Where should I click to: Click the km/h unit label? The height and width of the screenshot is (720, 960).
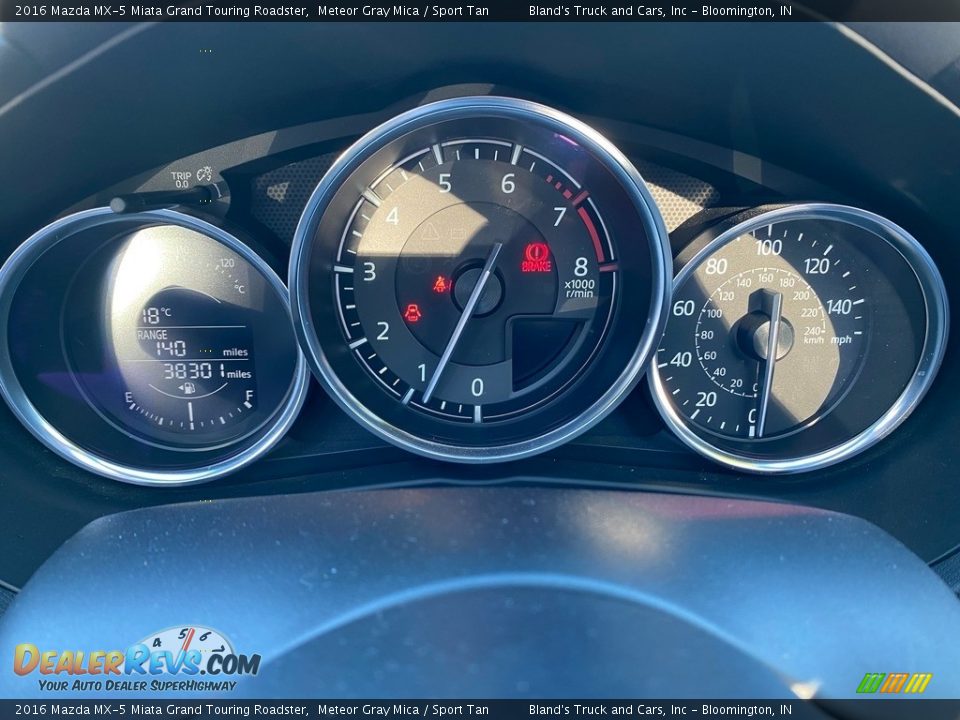click(x=814, y=340)
